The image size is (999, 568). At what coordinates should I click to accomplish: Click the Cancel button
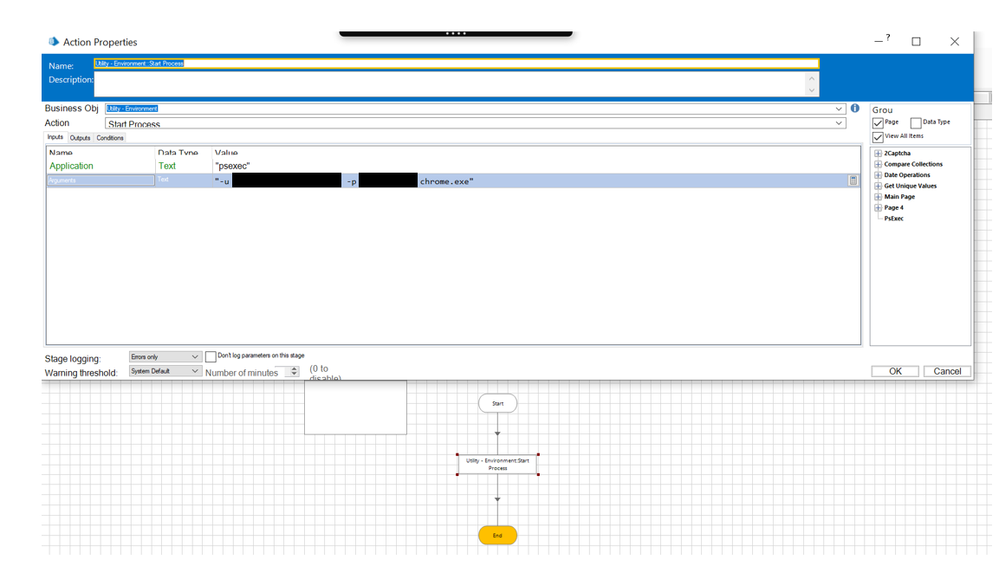947,371
